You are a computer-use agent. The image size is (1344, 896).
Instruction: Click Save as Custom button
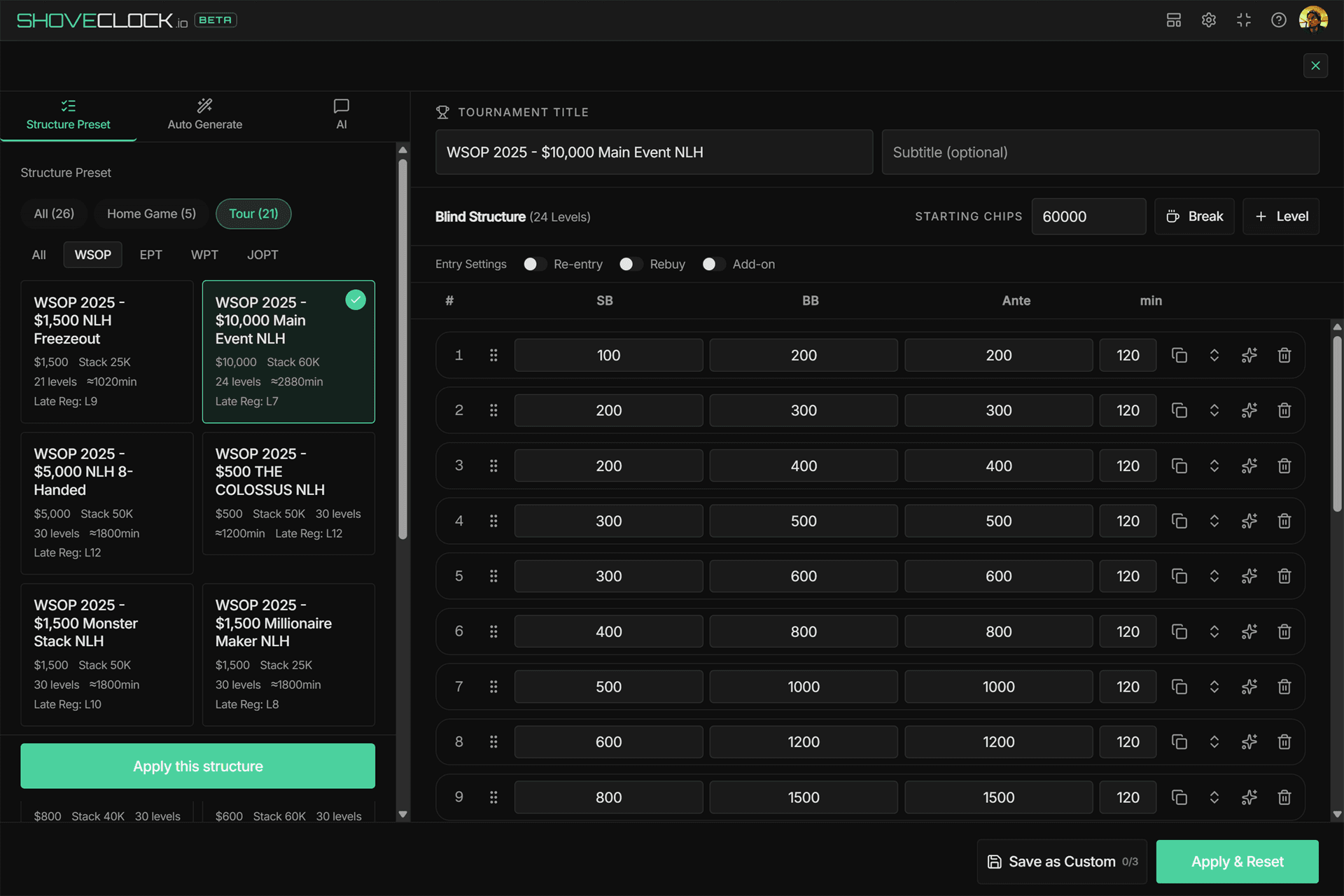[x=1062, y=862]
